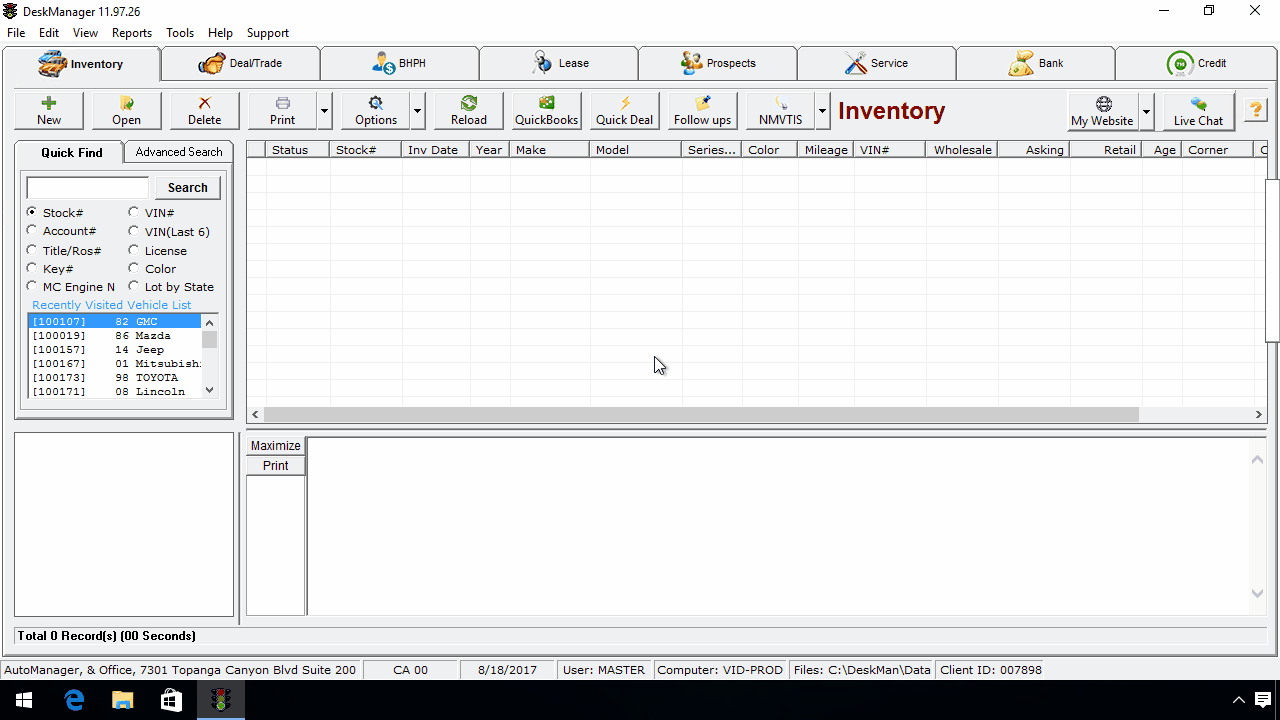The height and width of the screenshot is (720, 1280).
Task: Open QuickBooks integration from the toolbar
Action: click(x=545, y=110)
